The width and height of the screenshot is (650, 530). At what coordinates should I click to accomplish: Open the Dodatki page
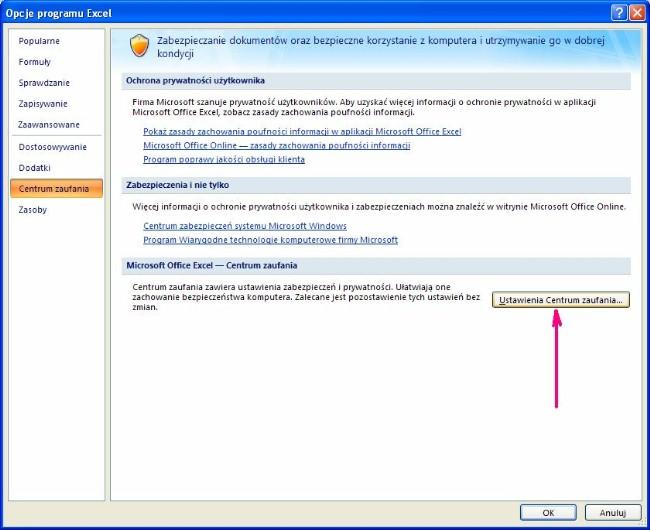pos(34,168)
